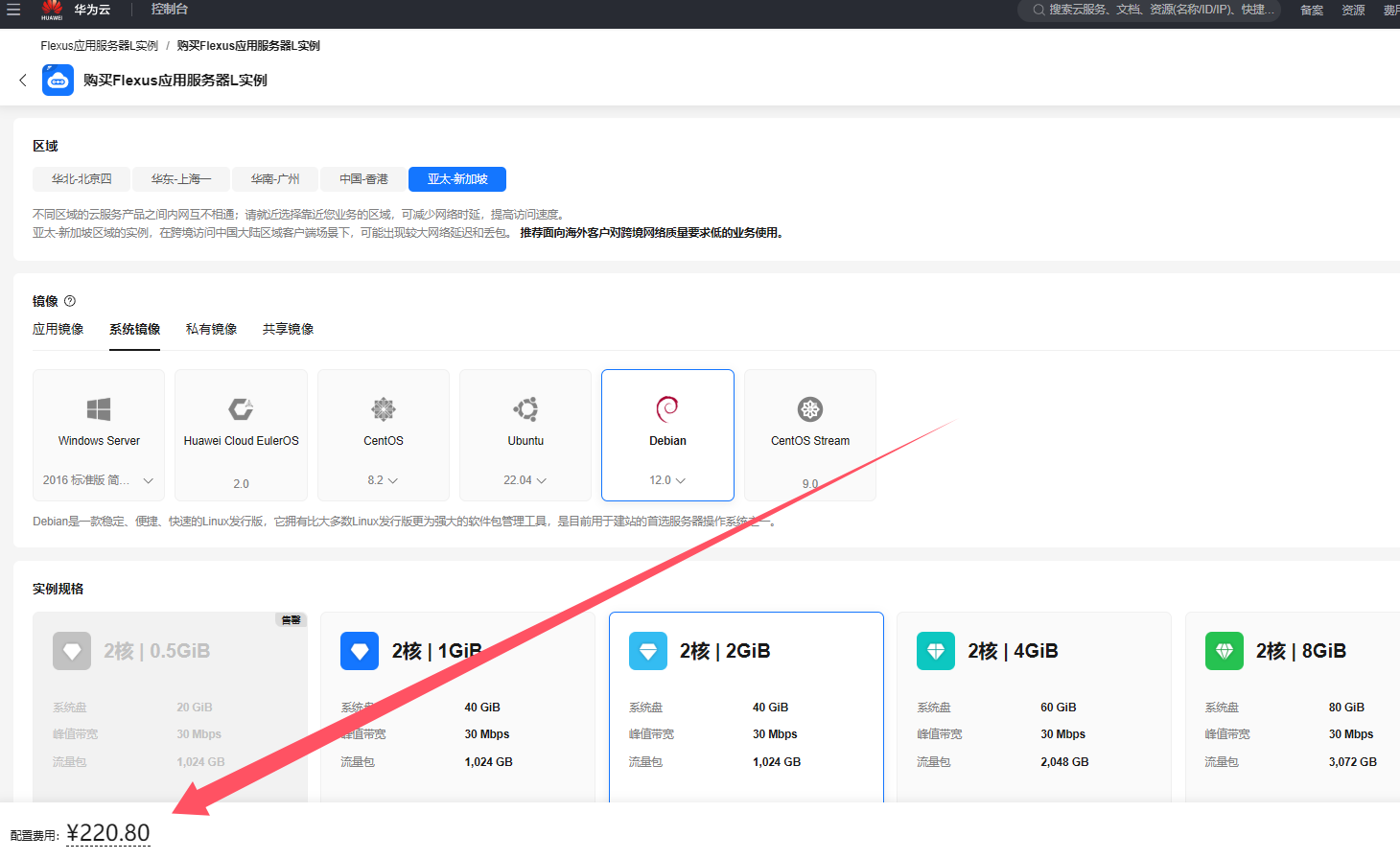Click the Windows Server logo icon
Image resolution: width=1400 pixels, height=859 pixels.
click(99, 409)
